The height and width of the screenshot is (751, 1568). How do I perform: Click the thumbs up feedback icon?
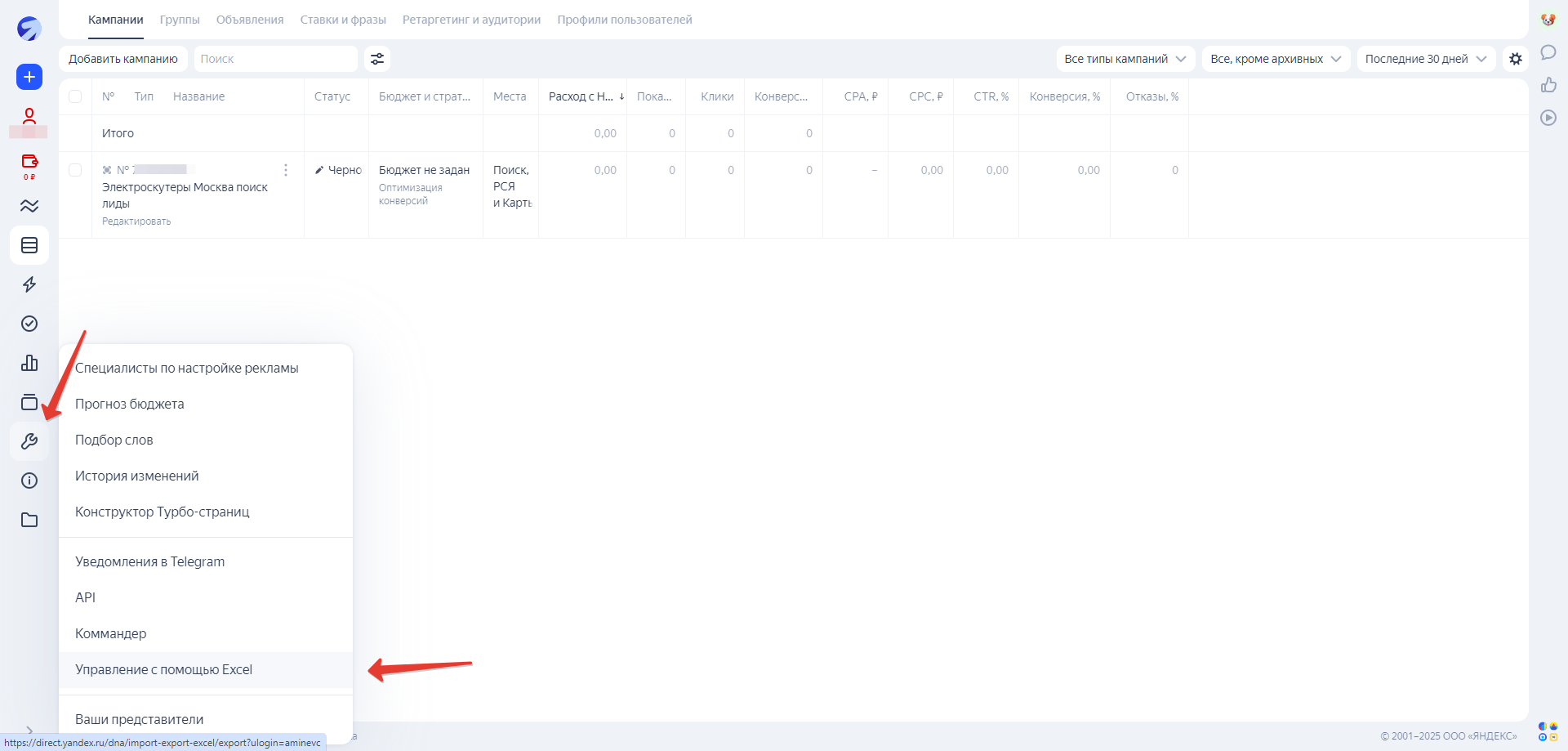coord(1548,85)
